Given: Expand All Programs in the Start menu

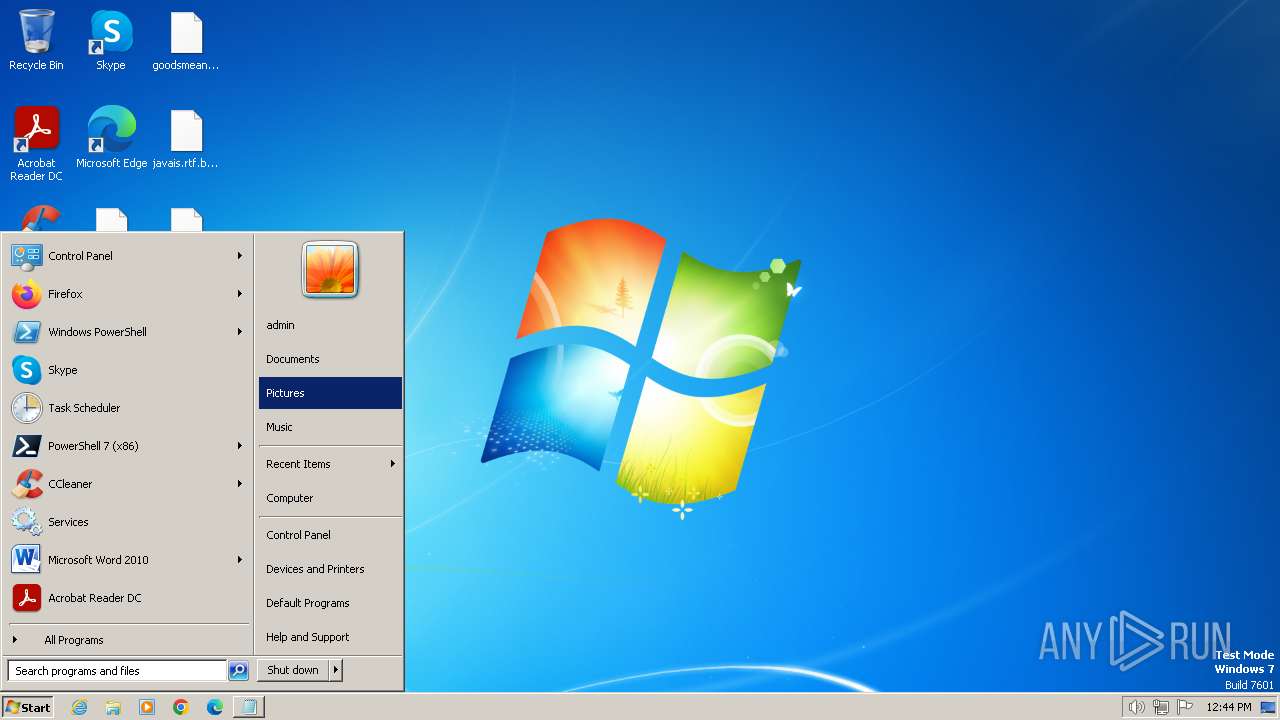Looking at the screenshot, I should [128, 640].
